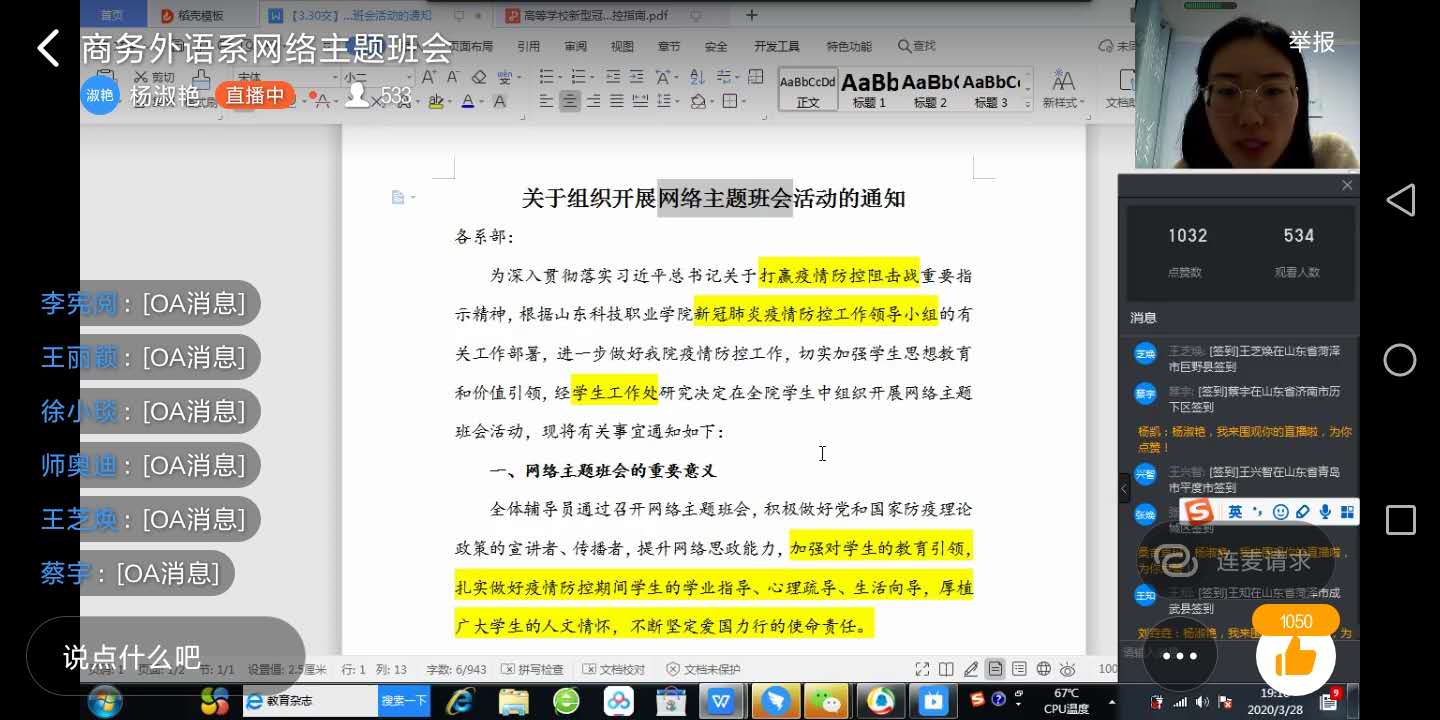The height and width of the screenshot is (720, 1440).
Task: Toggle 拼写检查 in the status bar
Action: point(533,669)
